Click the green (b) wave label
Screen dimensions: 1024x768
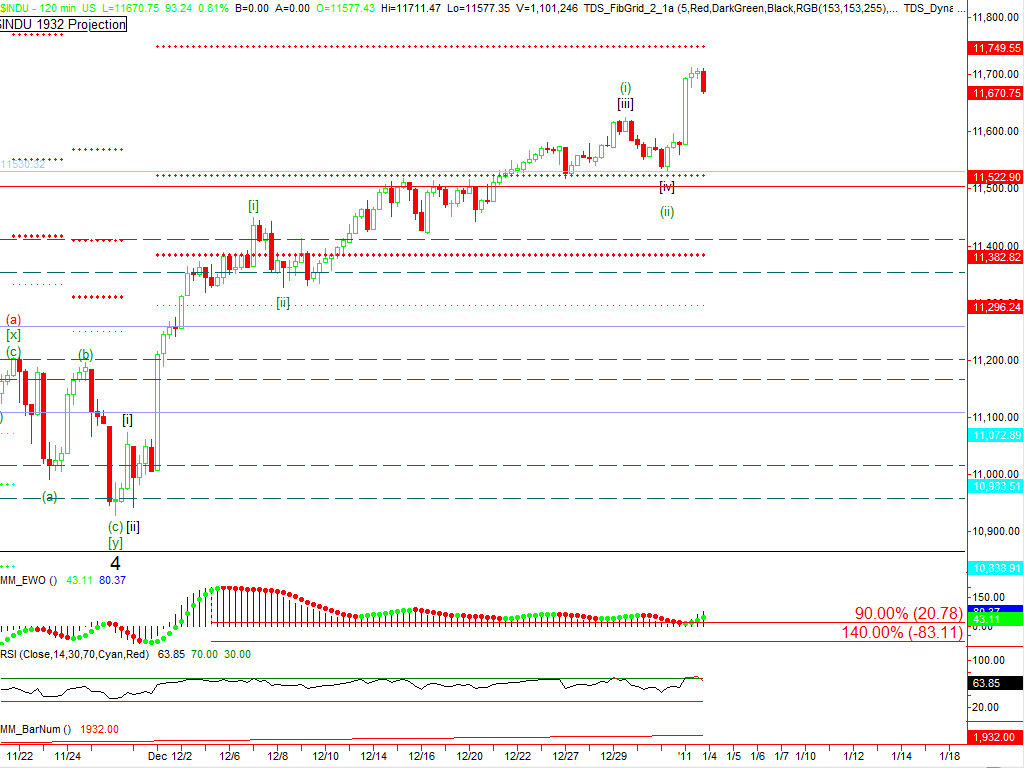tap(87, 355)
